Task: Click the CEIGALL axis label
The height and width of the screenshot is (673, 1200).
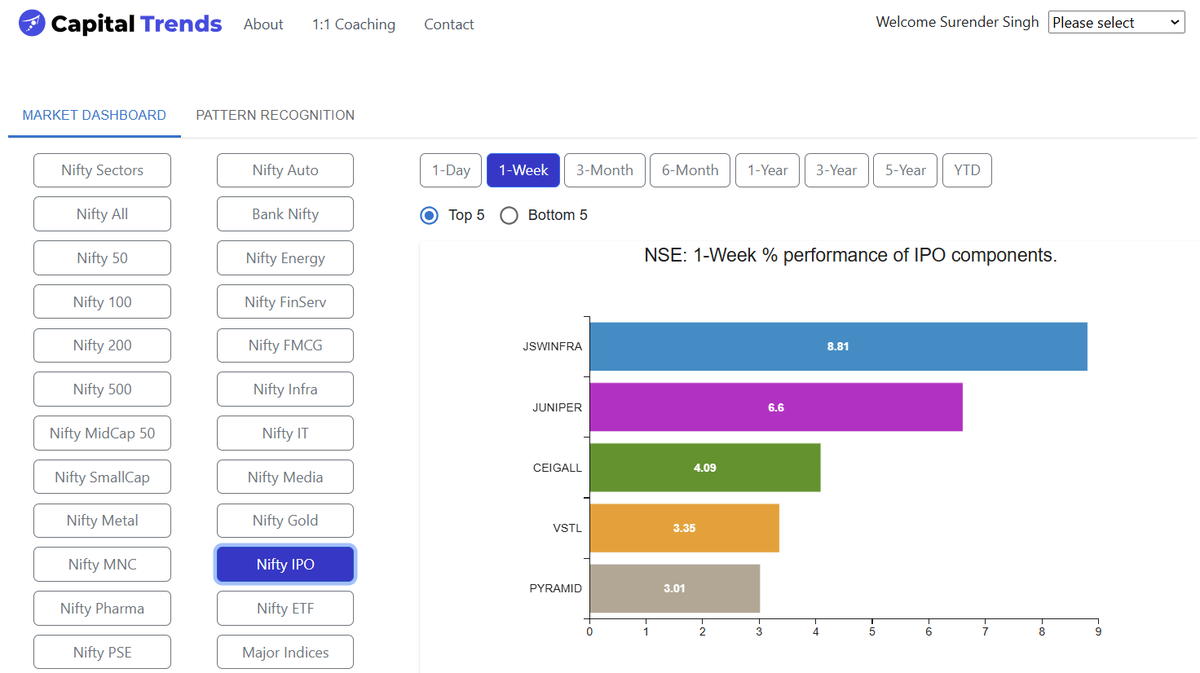Action: 557,468
